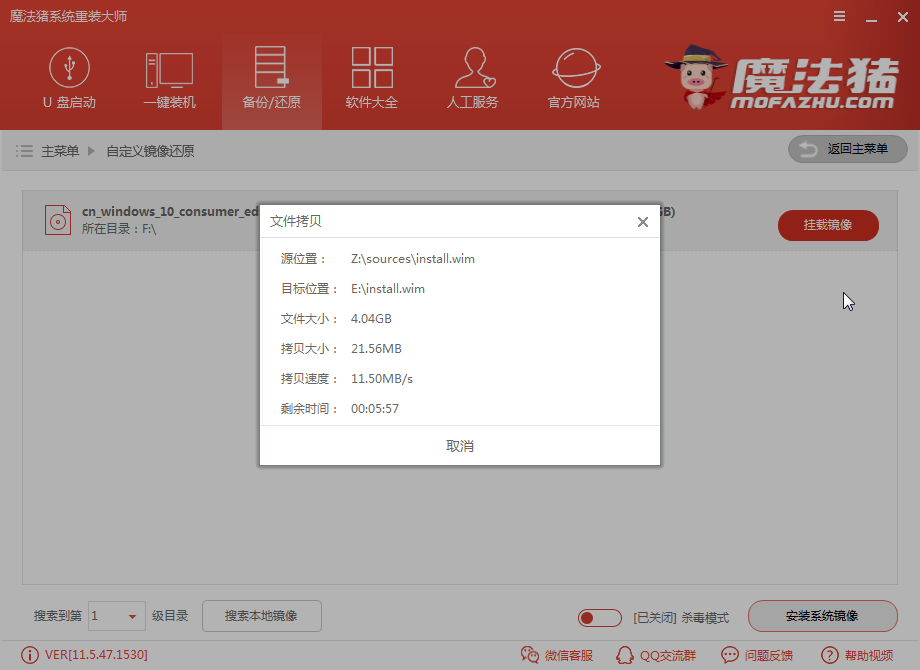Mount the image using 挂载镜像
The image size is (920, 670).
[x=828, y=226]
